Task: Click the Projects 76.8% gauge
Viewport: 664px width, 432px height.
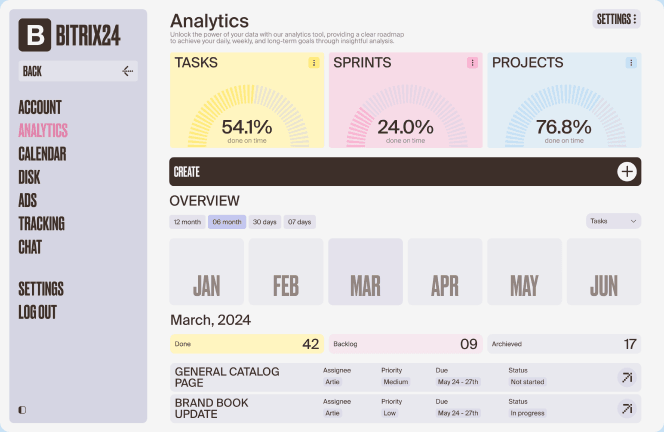Action: (x=564, y=116)
